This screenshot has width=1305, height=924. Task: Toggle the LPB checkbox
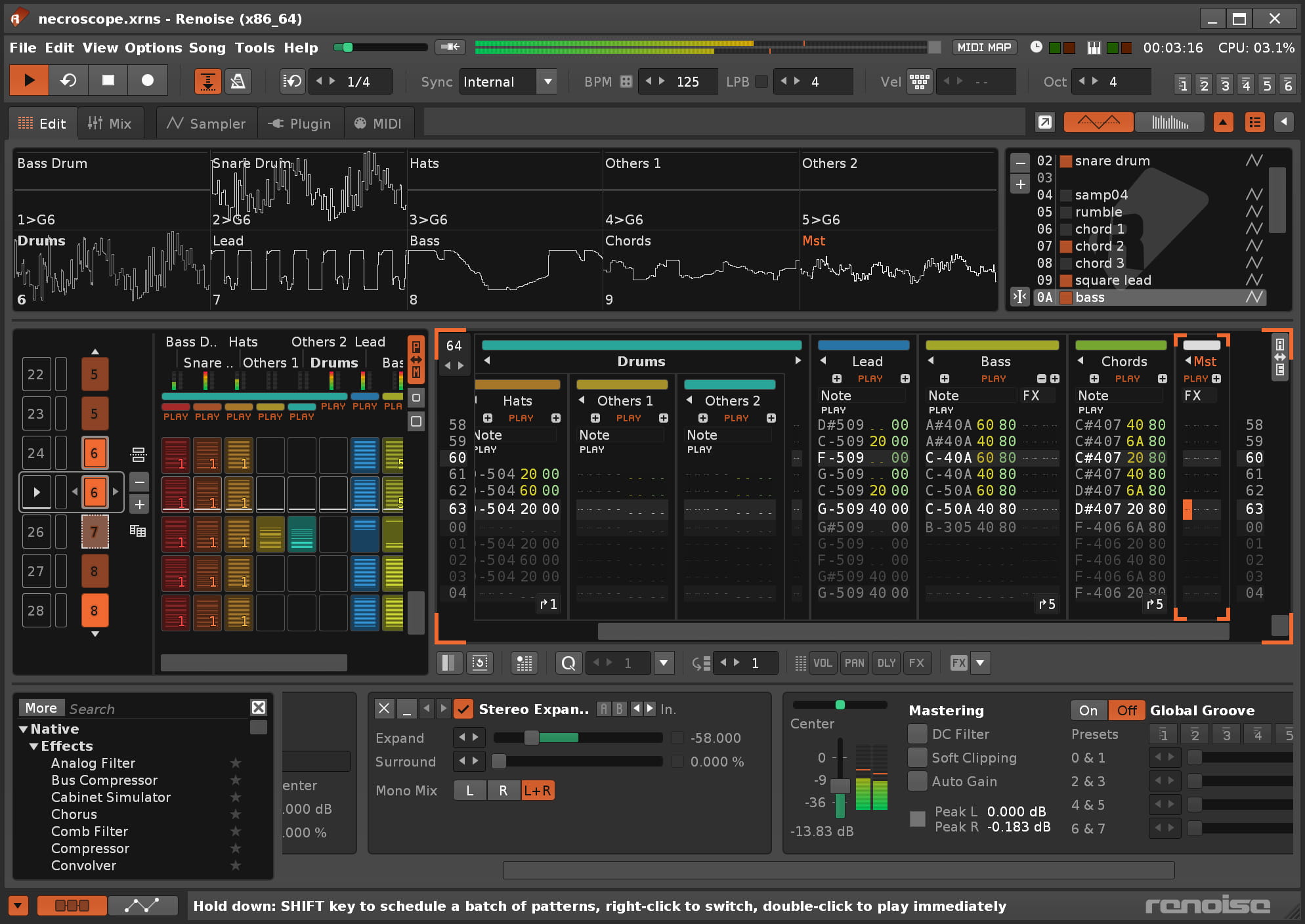point(761,81)
